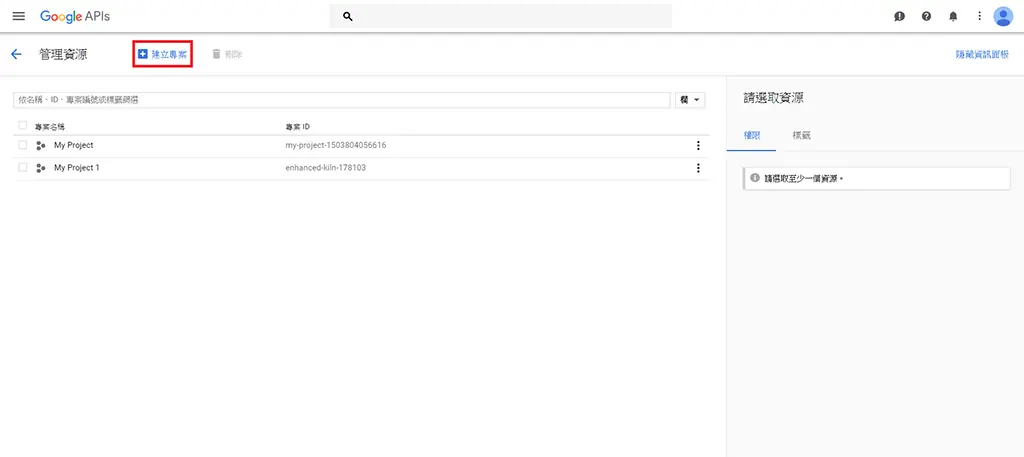Open more options for My Project 1
1024x457 pixels.
click(x=698, y=168)
